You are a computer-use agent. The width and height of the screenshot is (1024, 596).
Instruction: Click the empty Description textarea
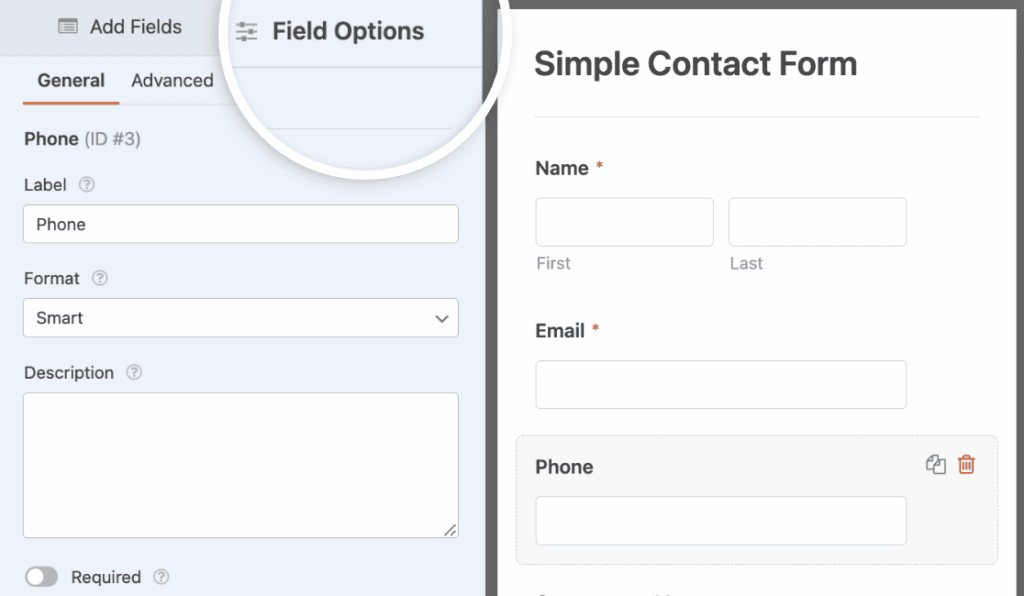tap(240, 465)
